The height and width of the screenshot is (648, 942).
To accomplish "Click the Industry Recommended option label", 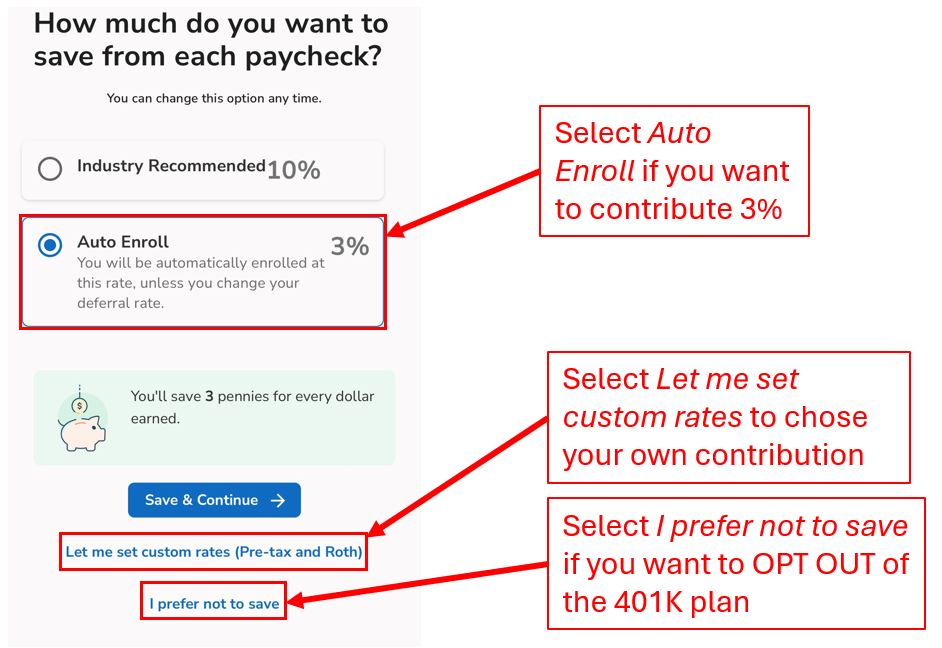I will point(171,165).
